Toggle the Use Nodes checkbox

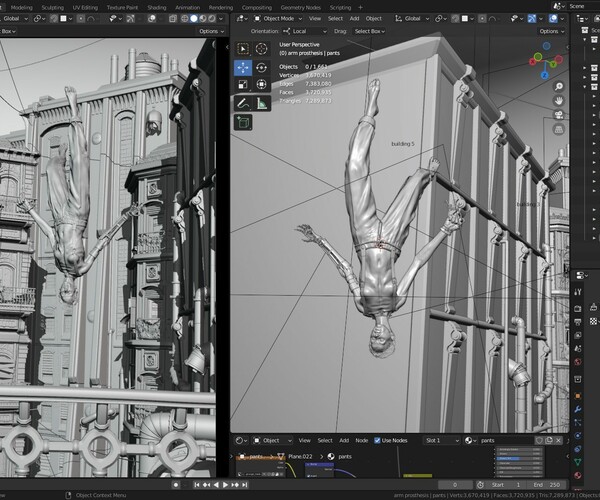[378, 440]
